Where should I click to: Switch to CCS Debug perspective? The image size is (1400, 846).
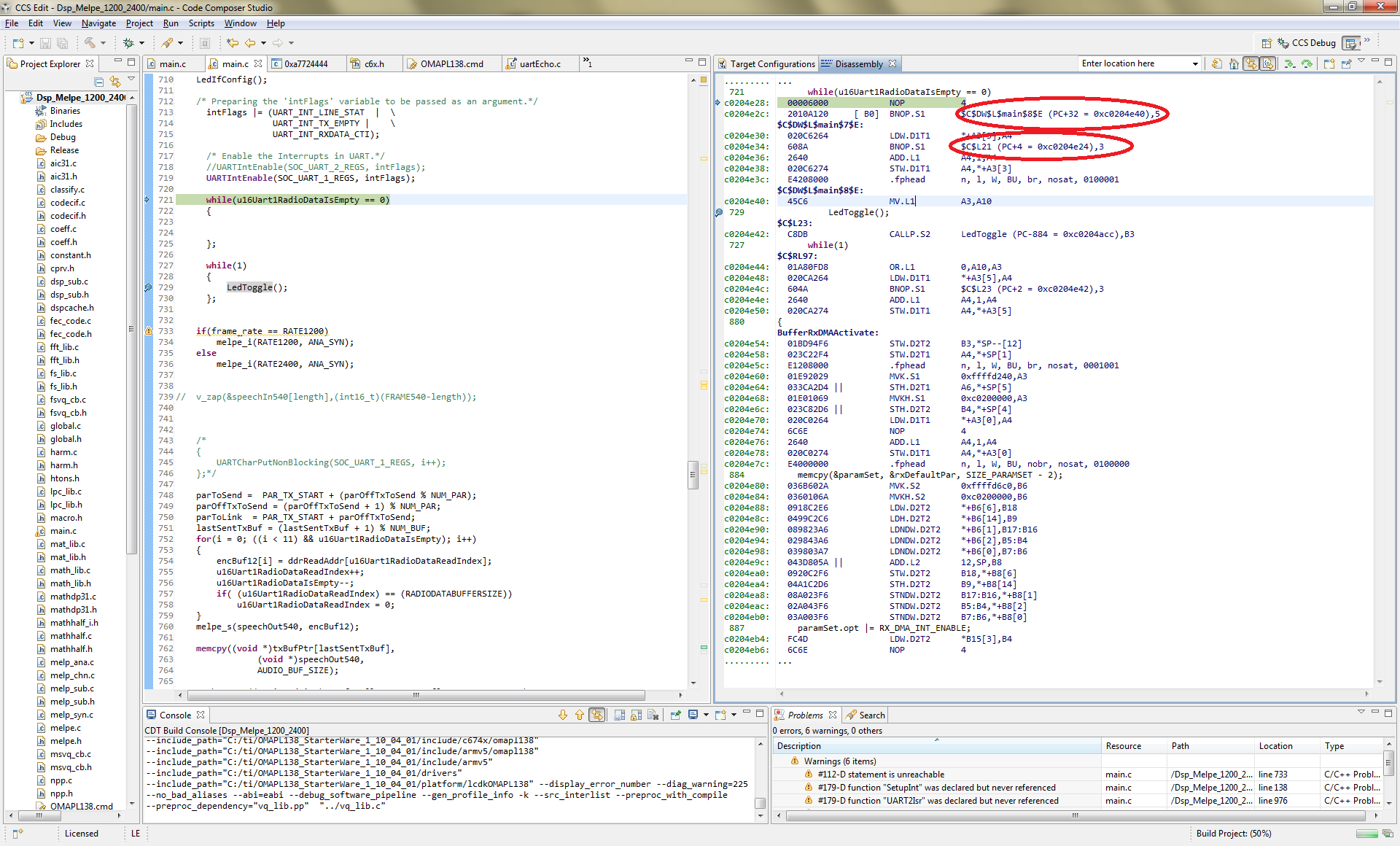pyautogui.click(x=1307, y=43)
